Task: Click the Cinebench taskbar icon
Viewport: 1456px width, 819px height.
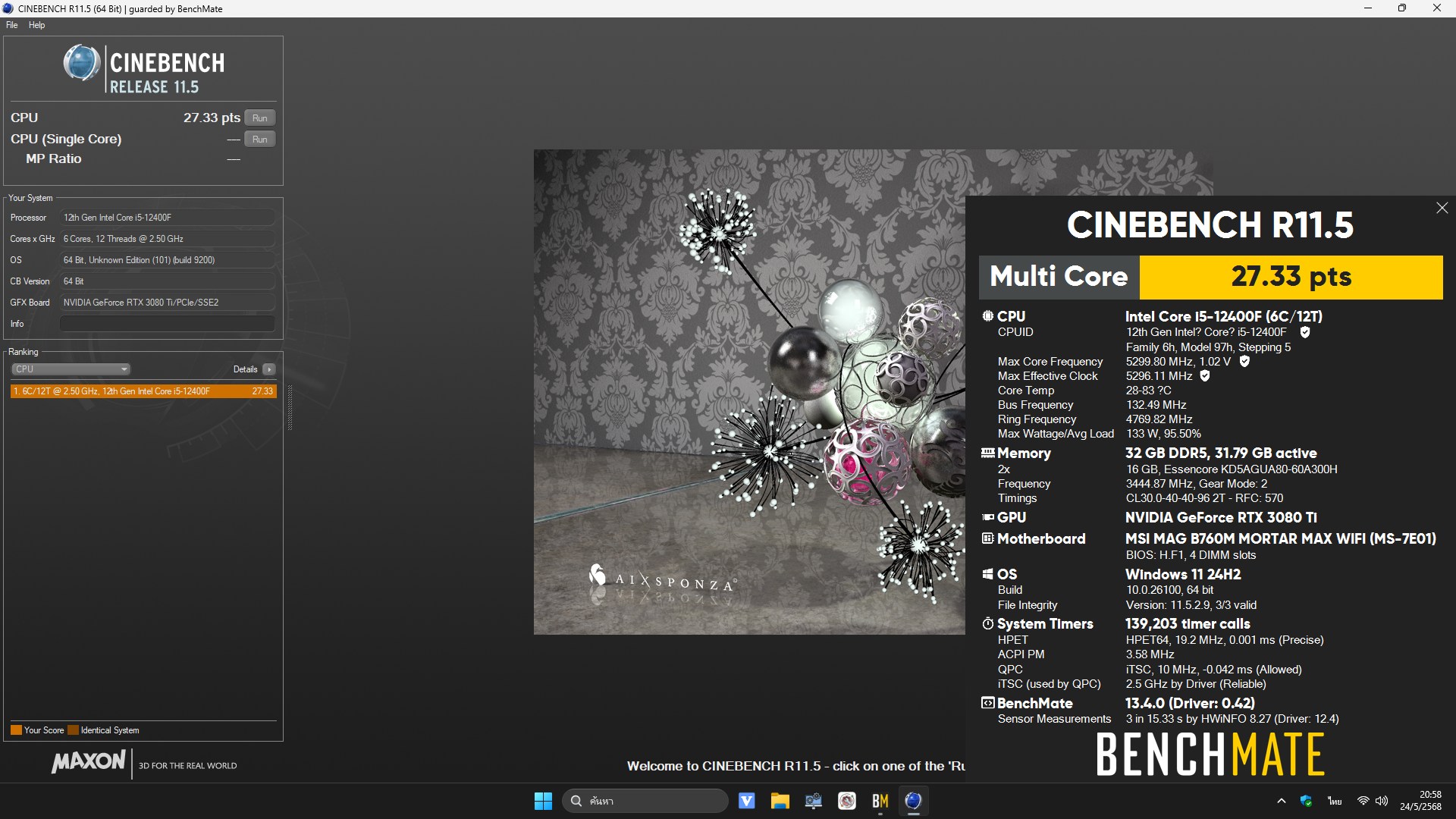Action: click(x=914, y=801)
